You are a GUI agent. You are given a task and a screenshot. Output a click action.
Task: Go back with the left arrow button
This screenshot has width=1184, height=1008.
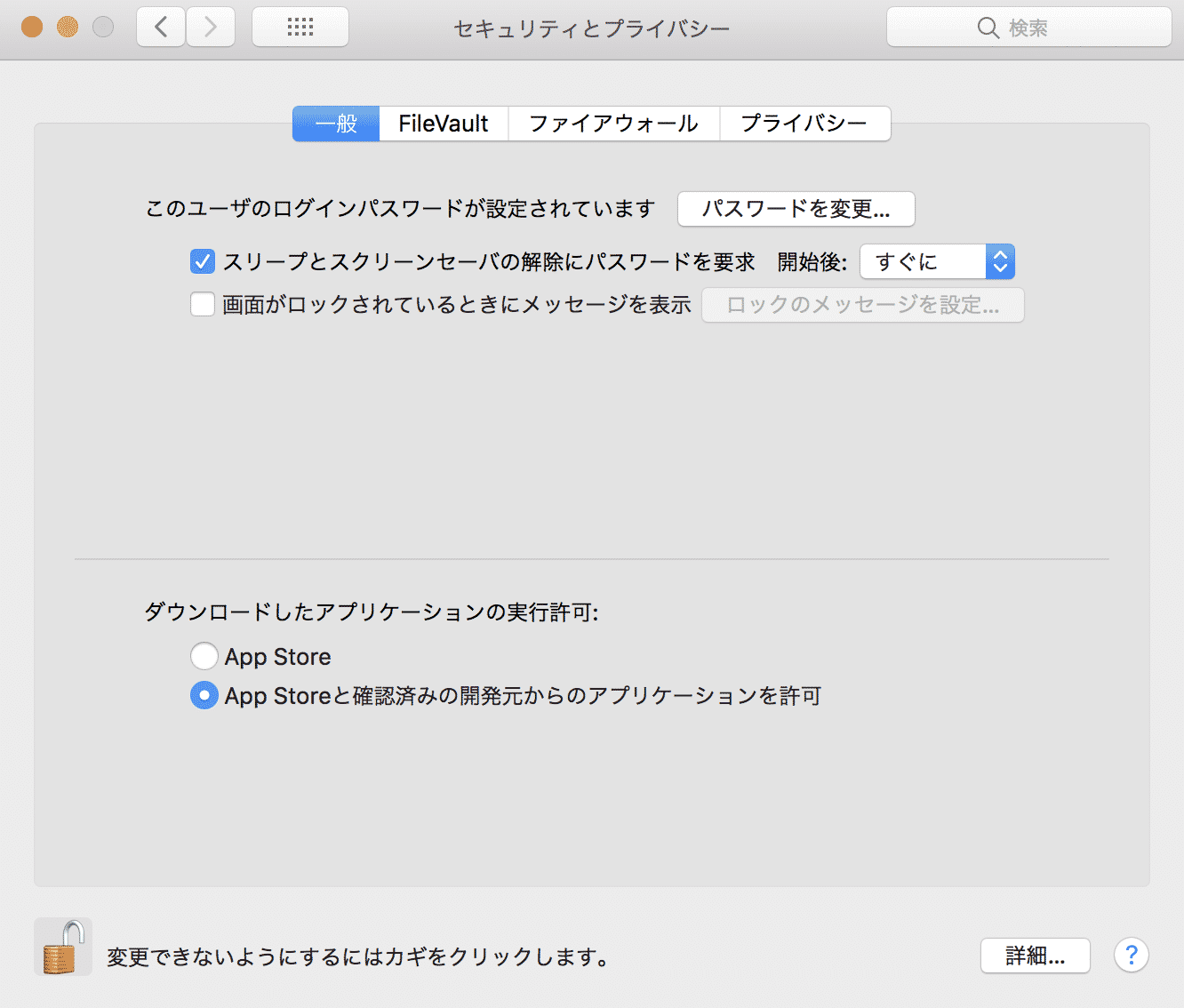(x=161, y=27)
